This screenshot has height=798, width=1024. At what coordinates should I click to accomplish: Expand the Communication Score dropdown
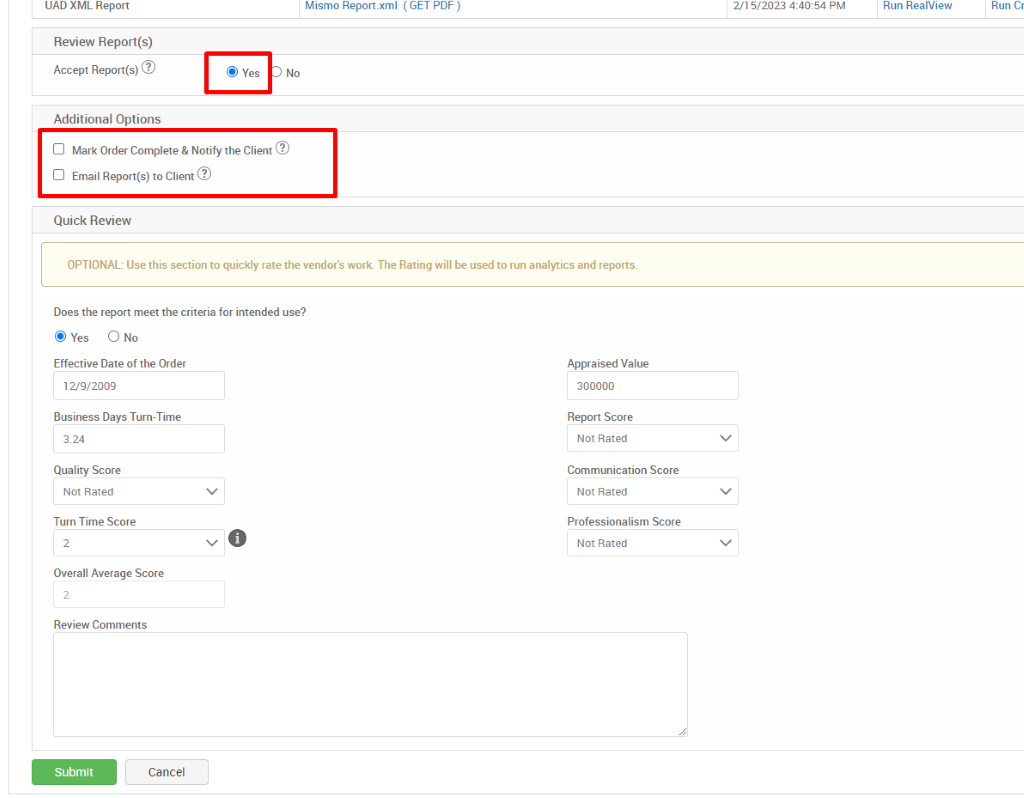pyautogui.click(x=652, y=491)
